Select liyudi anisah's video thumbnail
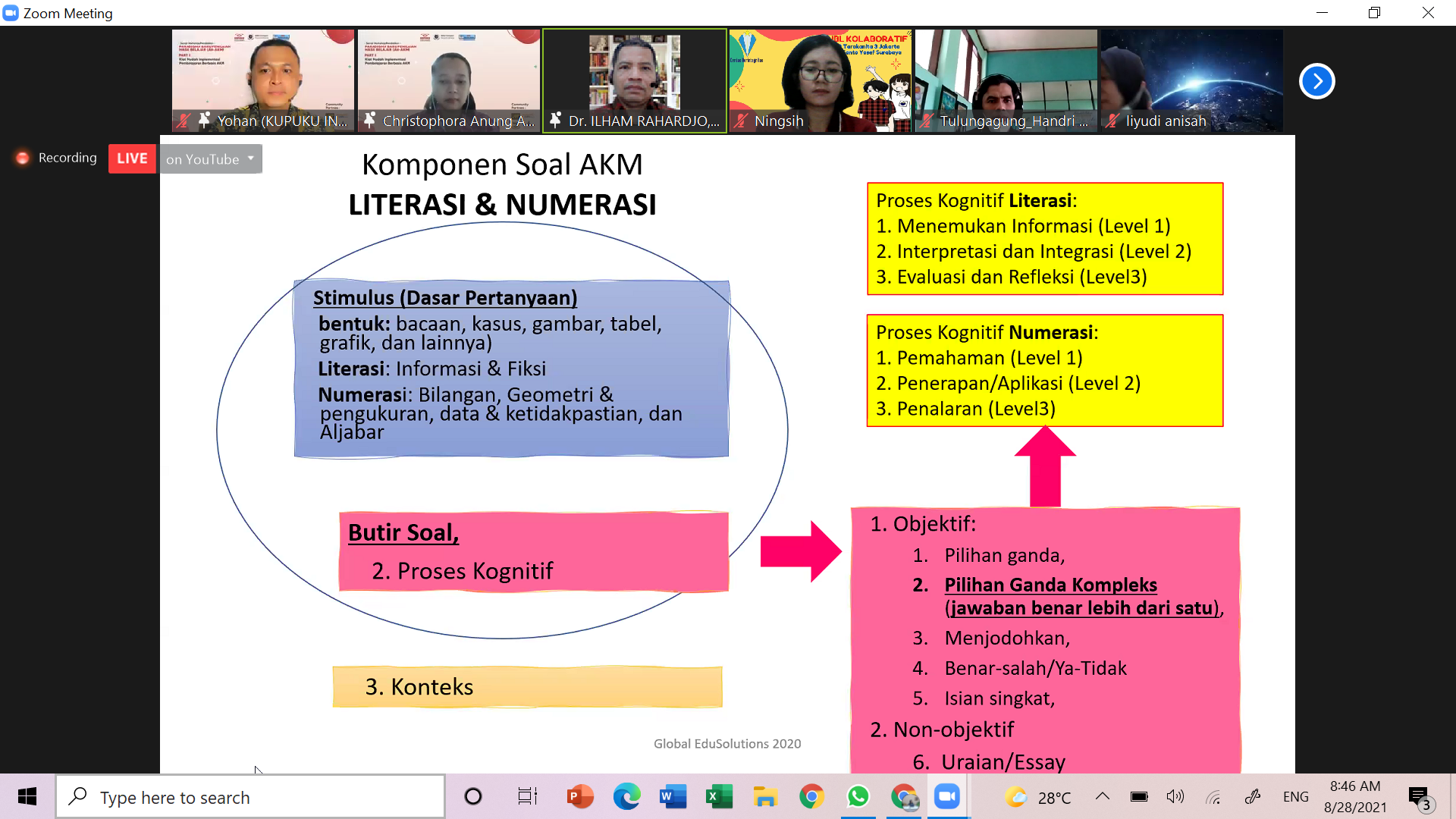1456x819 pixels. pos(1192,81)
